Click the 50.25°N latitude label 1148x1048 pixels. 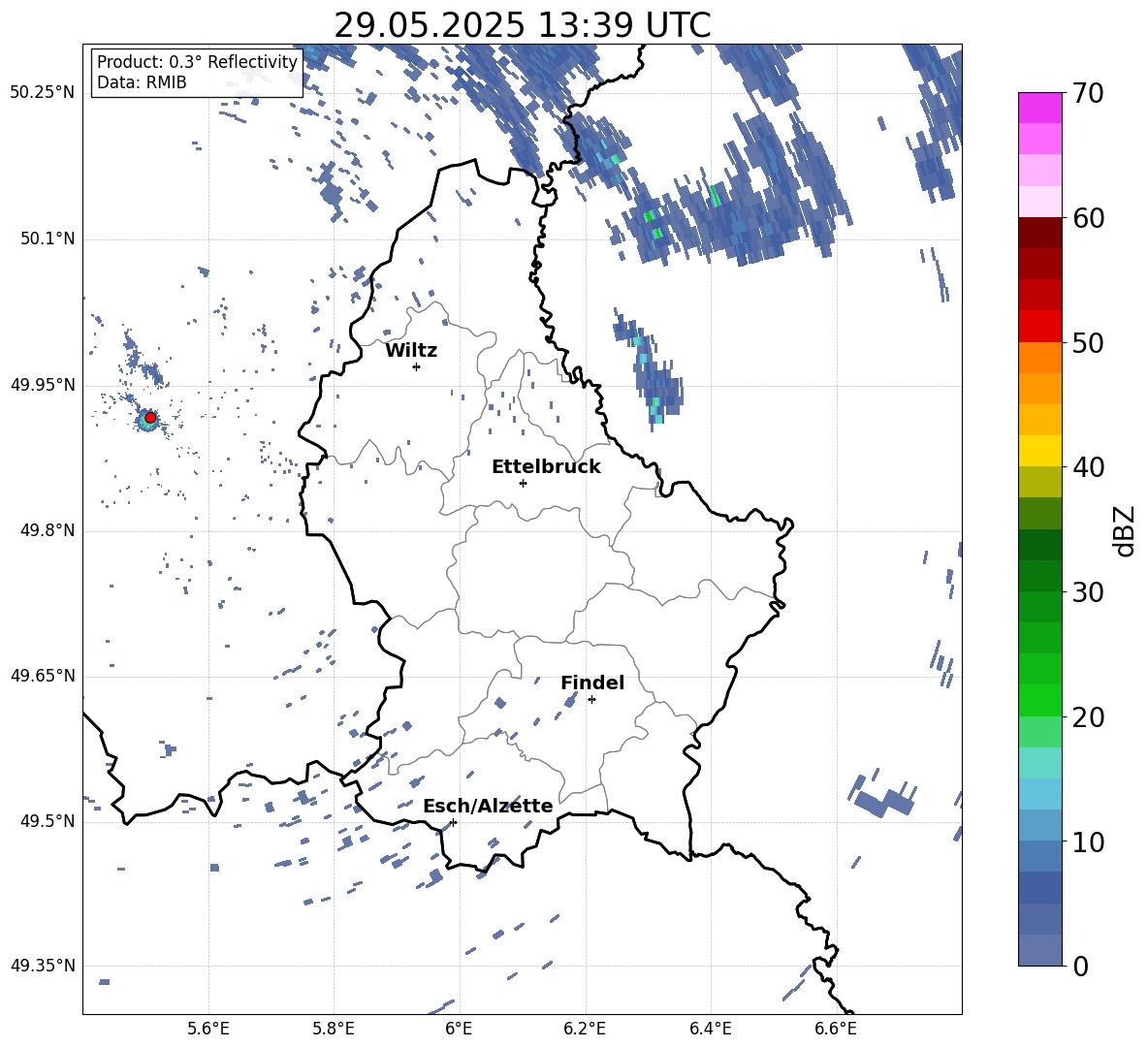(43, 93)
